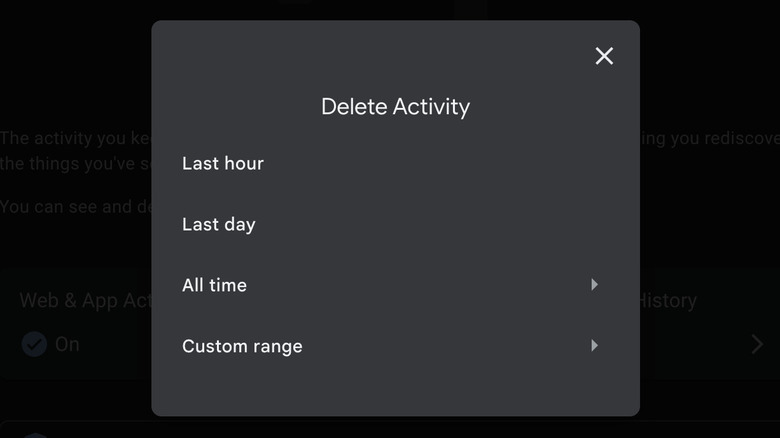
Task: Expand the arrow next to Custom range
Action: pos(594,346)
